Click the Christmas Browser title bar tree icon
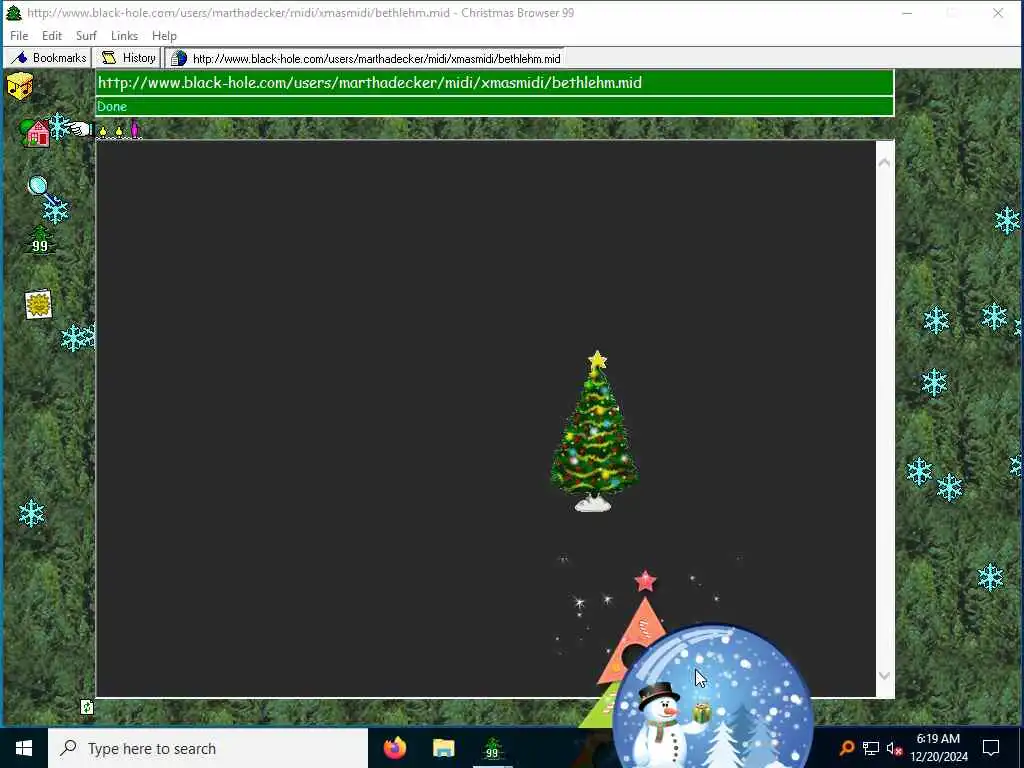This screenshot has height=768, width=1024. pos(14,12)
